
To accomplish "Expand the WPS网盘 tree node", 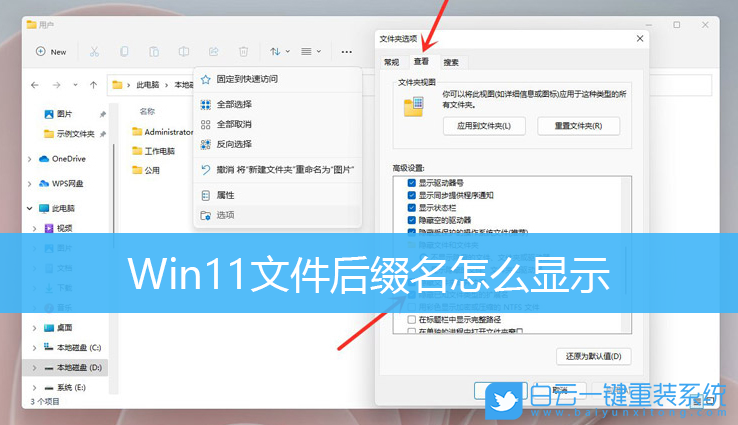I will (30, 184).
